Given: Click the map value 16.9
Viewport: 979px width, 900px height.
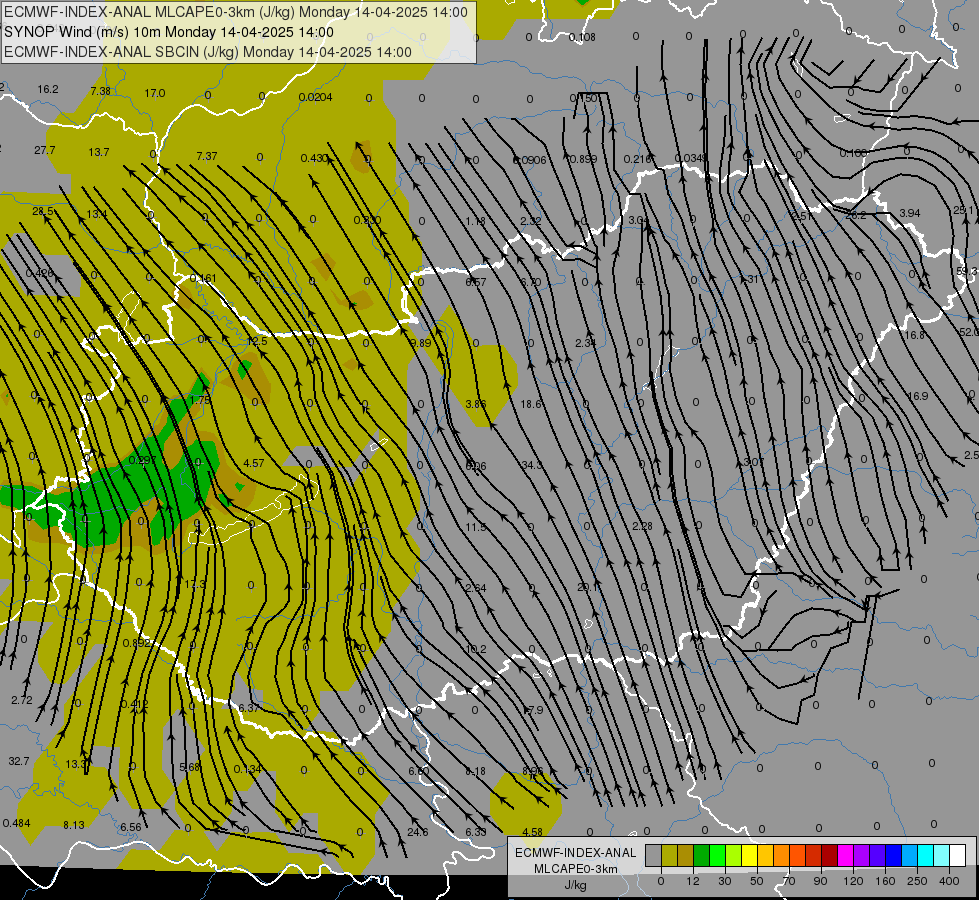Looking at the screenshot, I should point(917,396).
